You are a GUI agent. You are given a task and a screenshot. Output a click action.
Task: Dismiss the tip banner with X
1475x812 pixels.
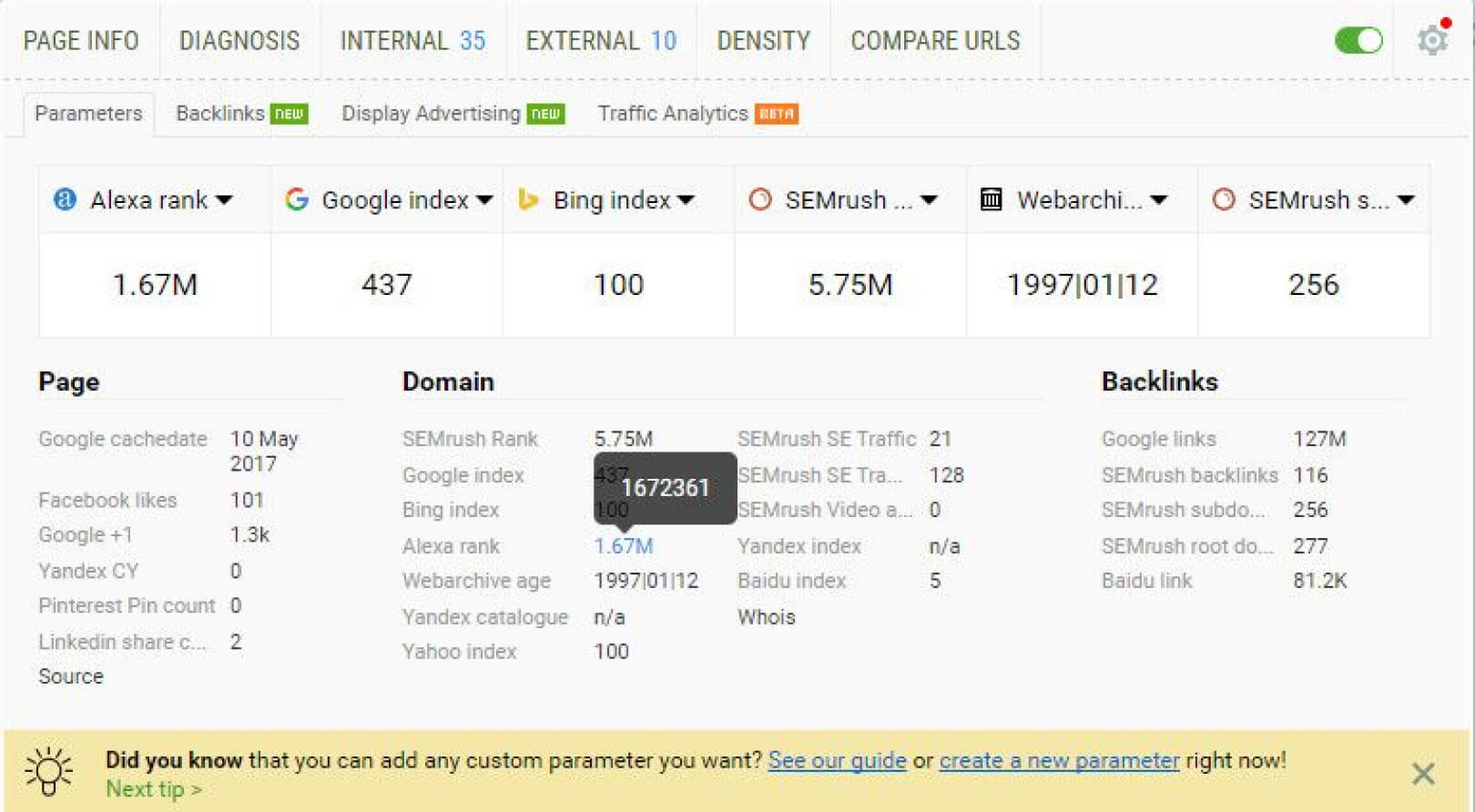tap(1423, 775)
